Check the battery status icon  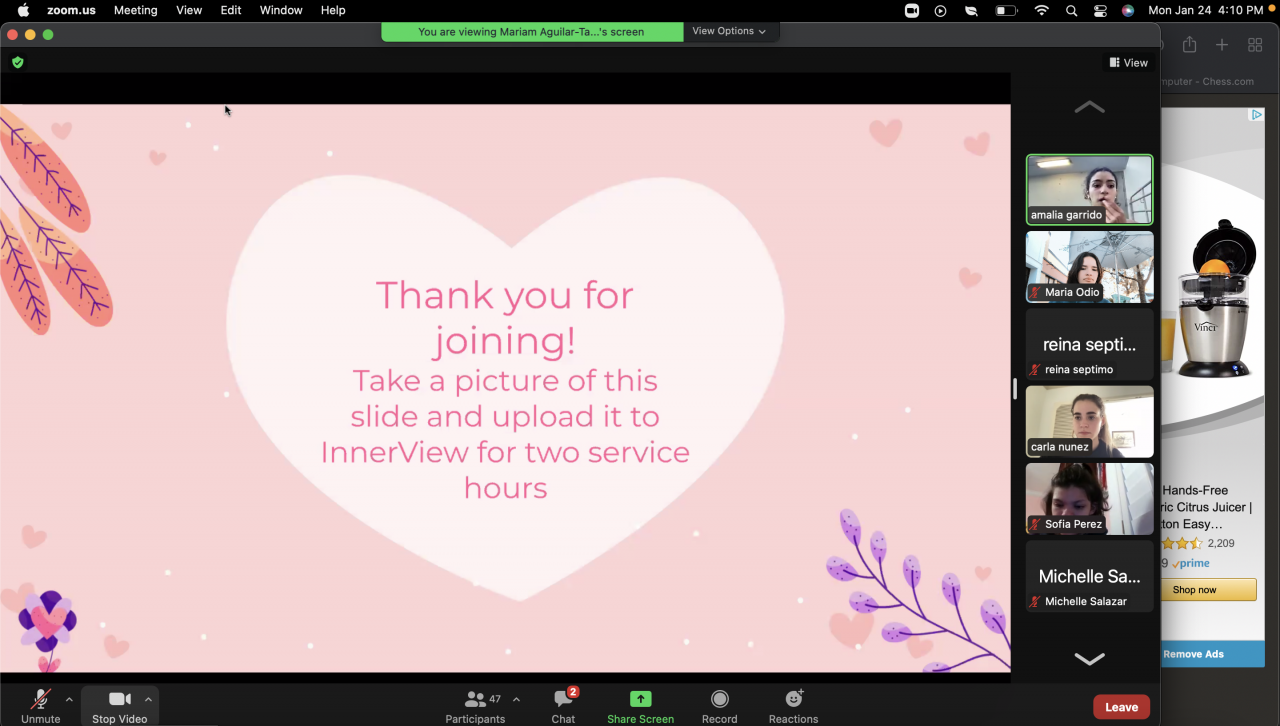pos(1006,10)
